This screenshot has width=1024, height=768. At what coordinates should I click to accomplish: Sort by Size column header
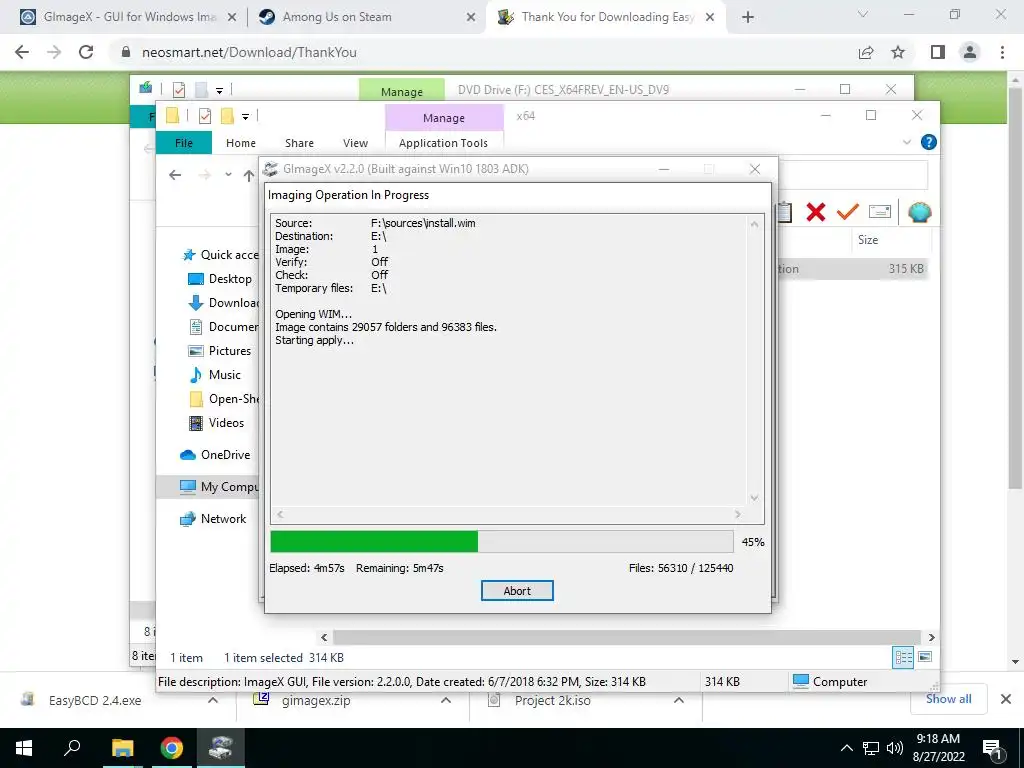pyautogui.click(x=868, y=240)
